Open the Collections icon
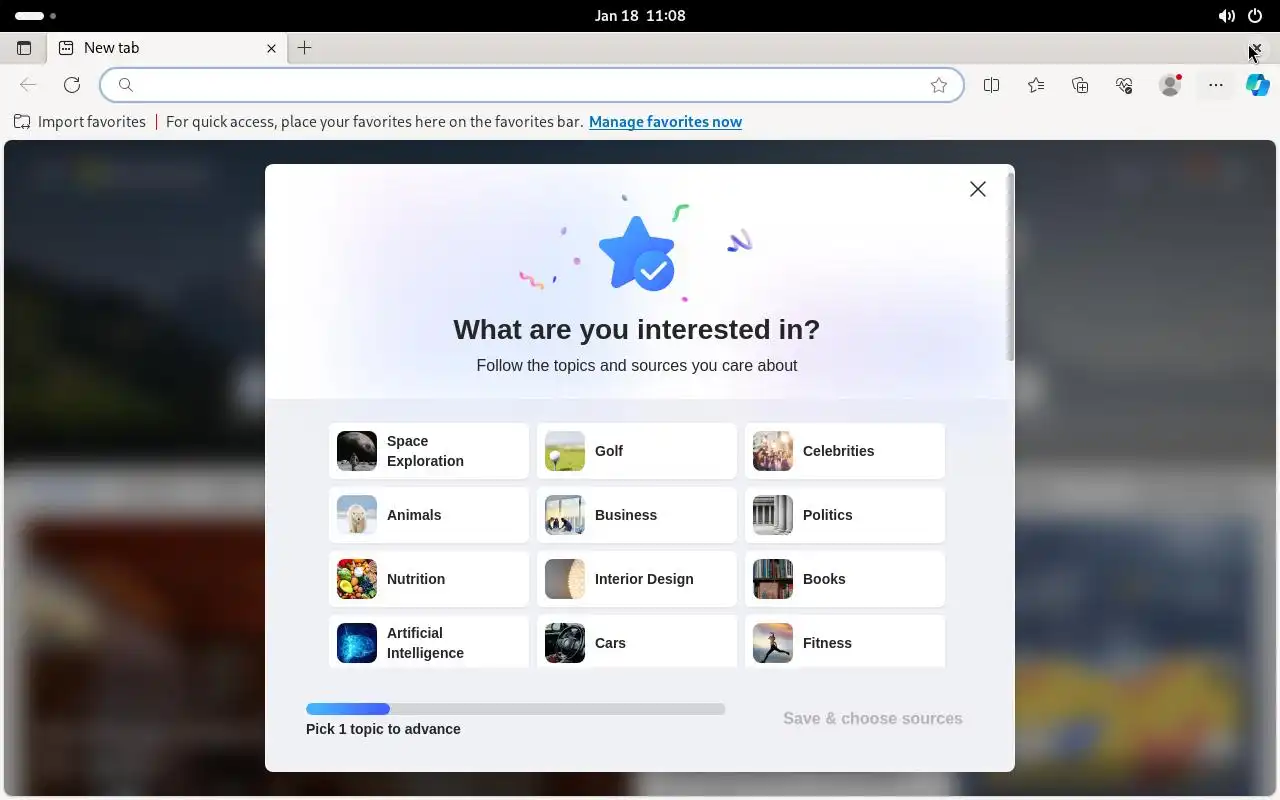 click(x=1080, y=85)
